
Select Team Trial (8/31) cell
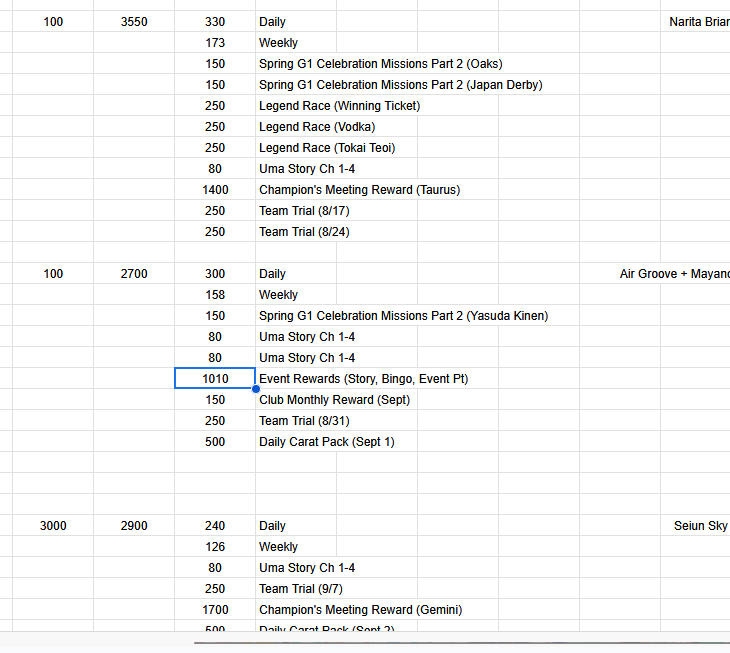[x=304, y=421]
